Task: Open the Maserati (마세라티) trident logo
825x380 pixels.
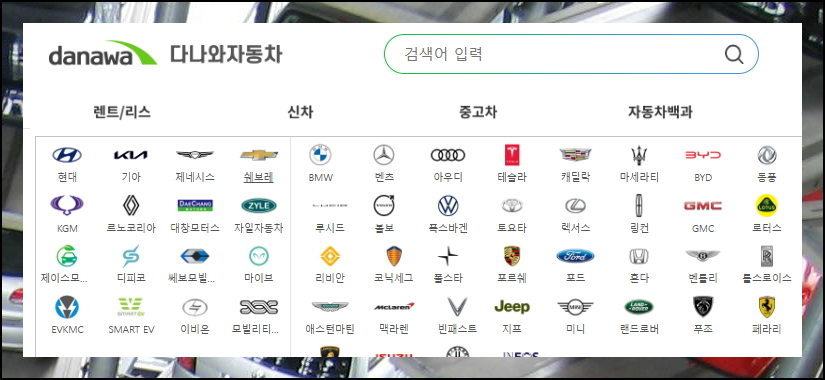Action: pyautogui.click(x=639, y=155)
